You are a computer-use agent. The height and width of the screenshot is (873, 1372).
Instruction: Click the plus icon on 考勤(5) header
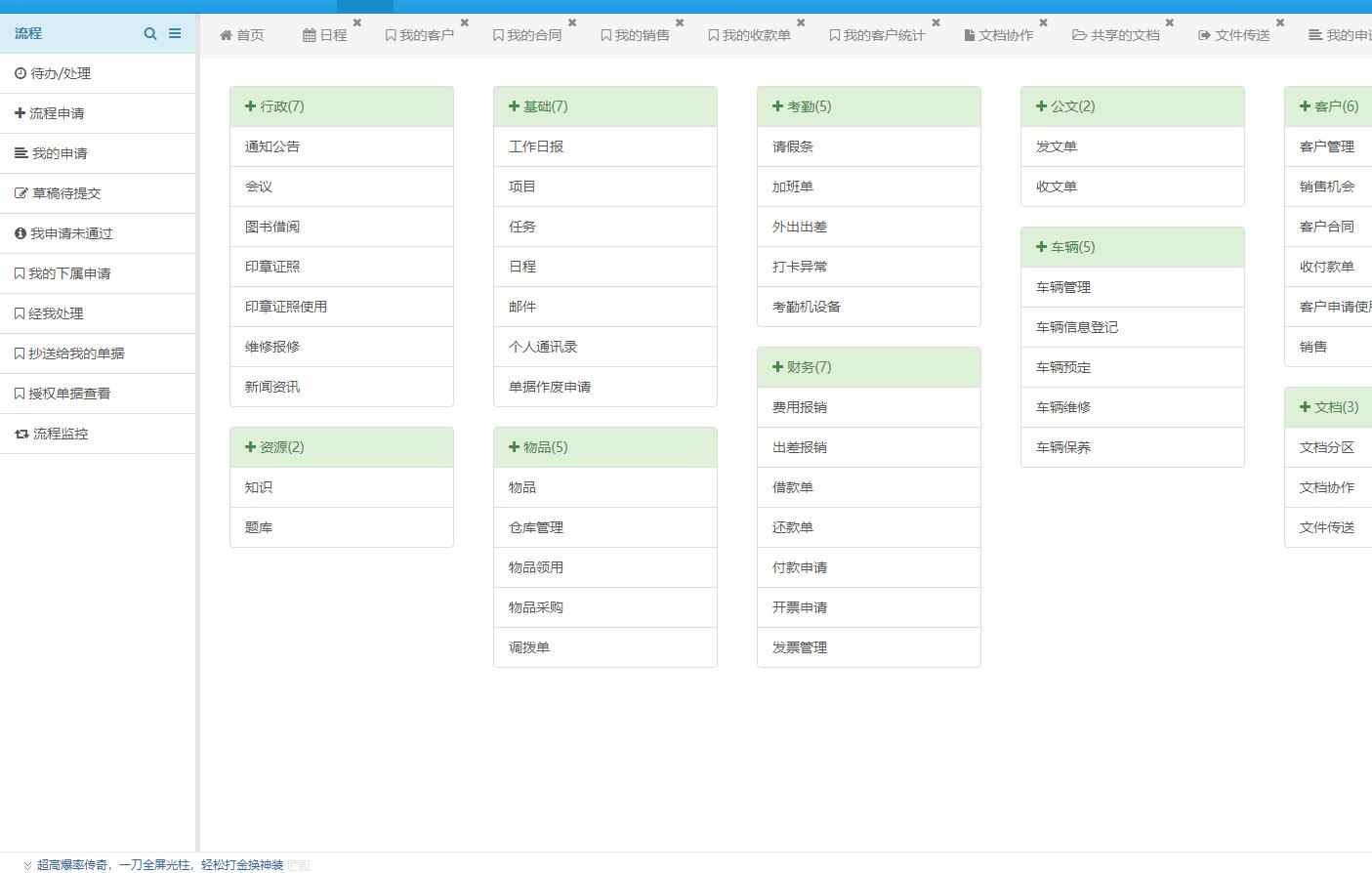(x=778, y=106)
